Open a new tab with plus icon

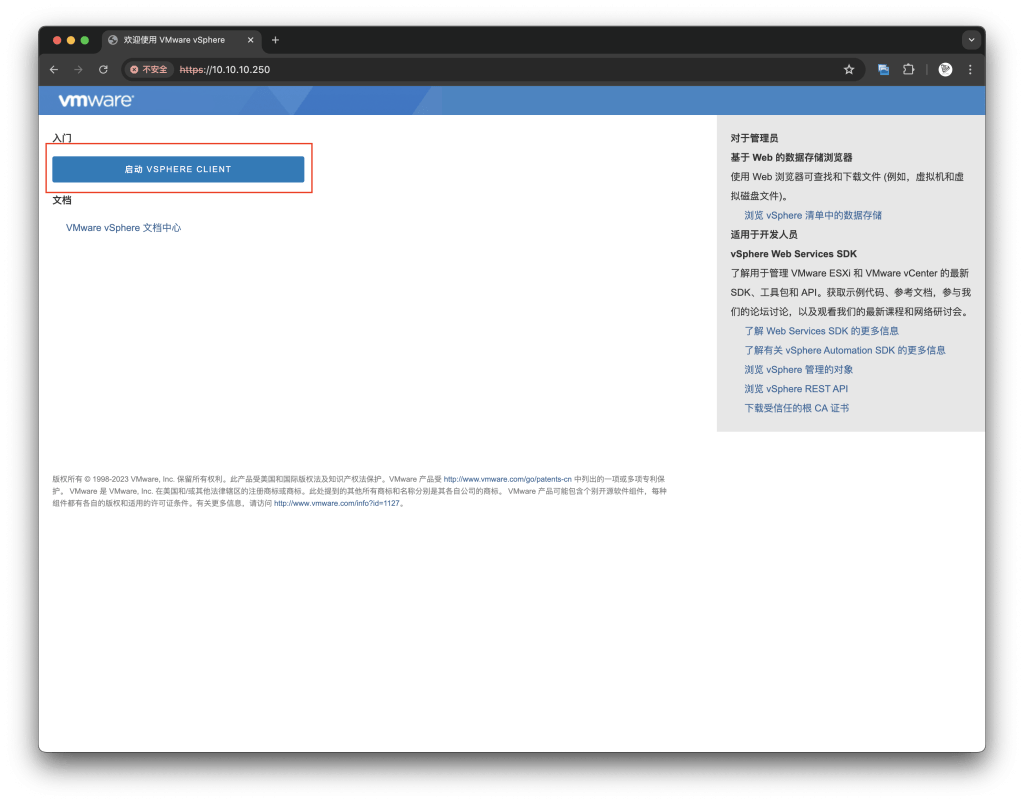pyautogui.click(x=275, y=40)
